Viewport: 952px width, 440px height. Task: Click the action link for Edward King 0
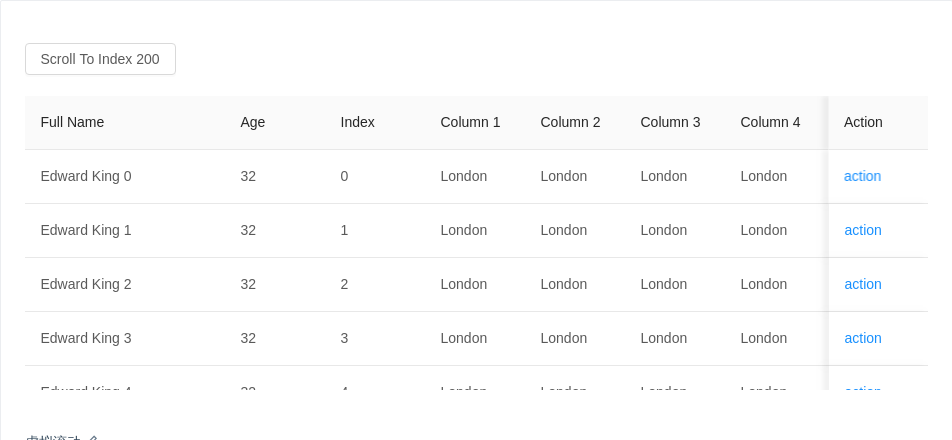(x=862, y=176)
